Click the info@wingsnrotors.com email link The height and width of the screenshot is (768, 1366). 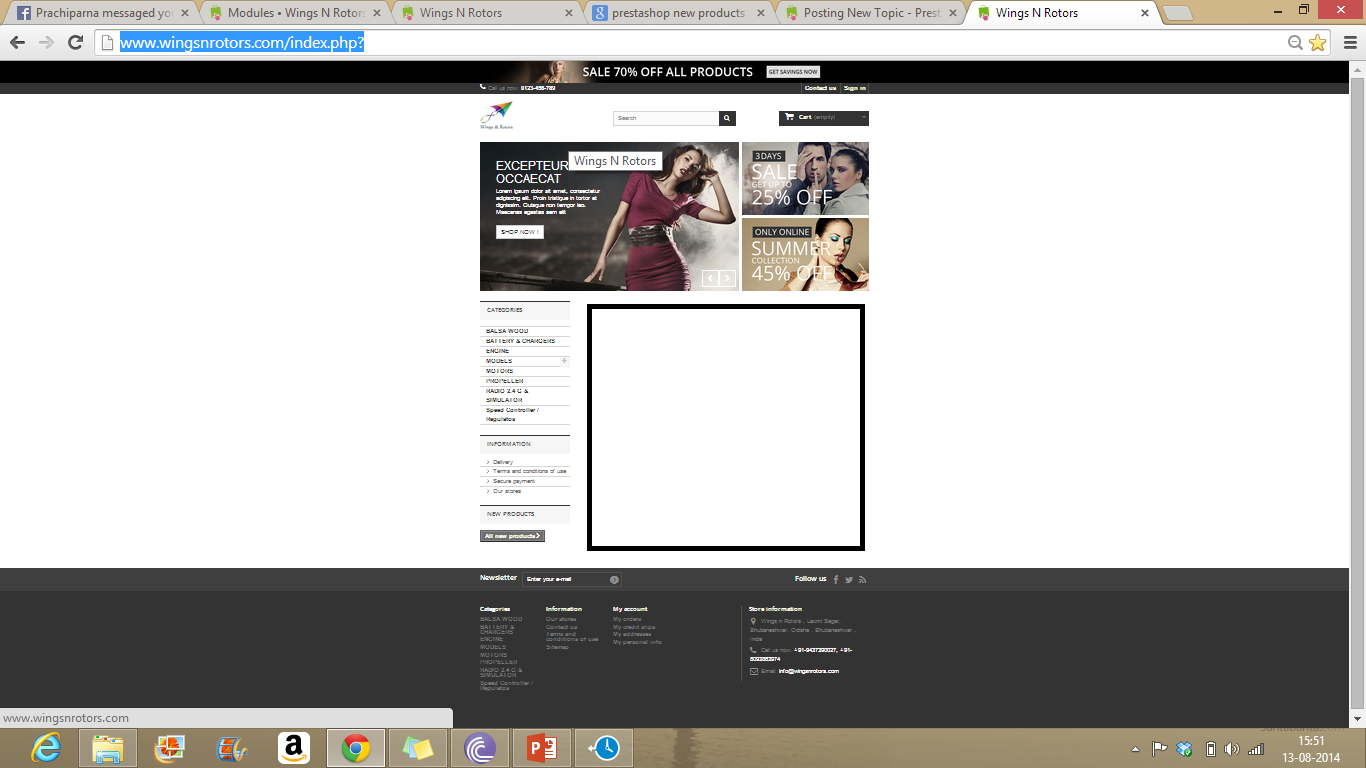(809, 671)
